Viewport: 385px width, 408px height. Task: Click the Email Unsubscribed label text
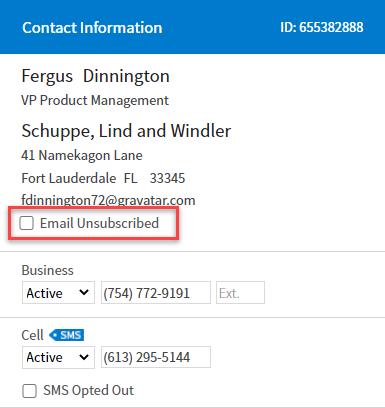[99, 223]
